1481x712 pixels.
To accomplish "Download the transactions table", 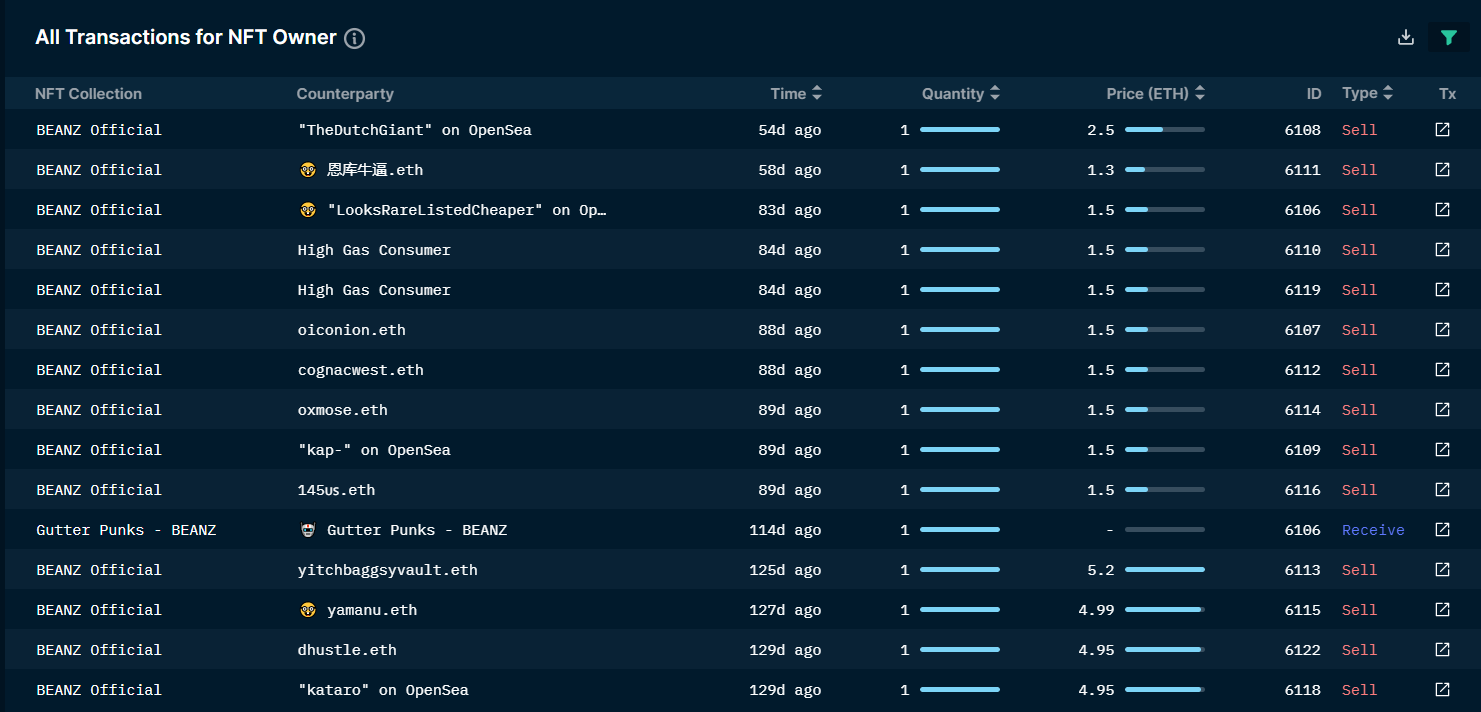I will click(1406, 38).
